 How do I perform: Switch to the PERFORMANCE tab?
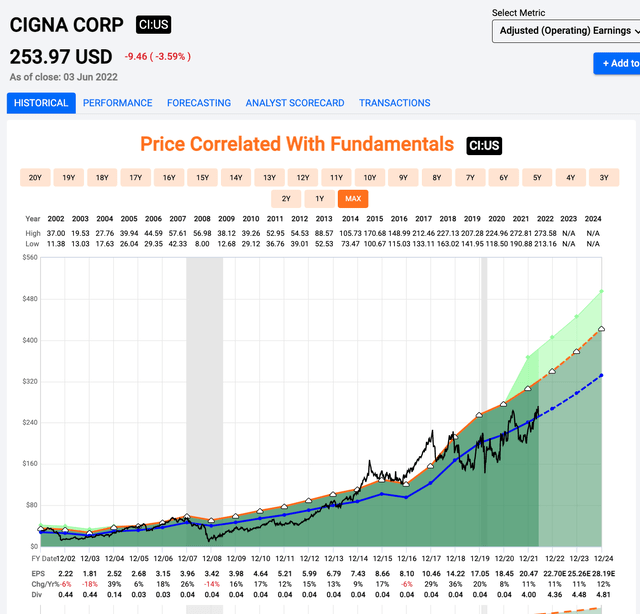118,103
